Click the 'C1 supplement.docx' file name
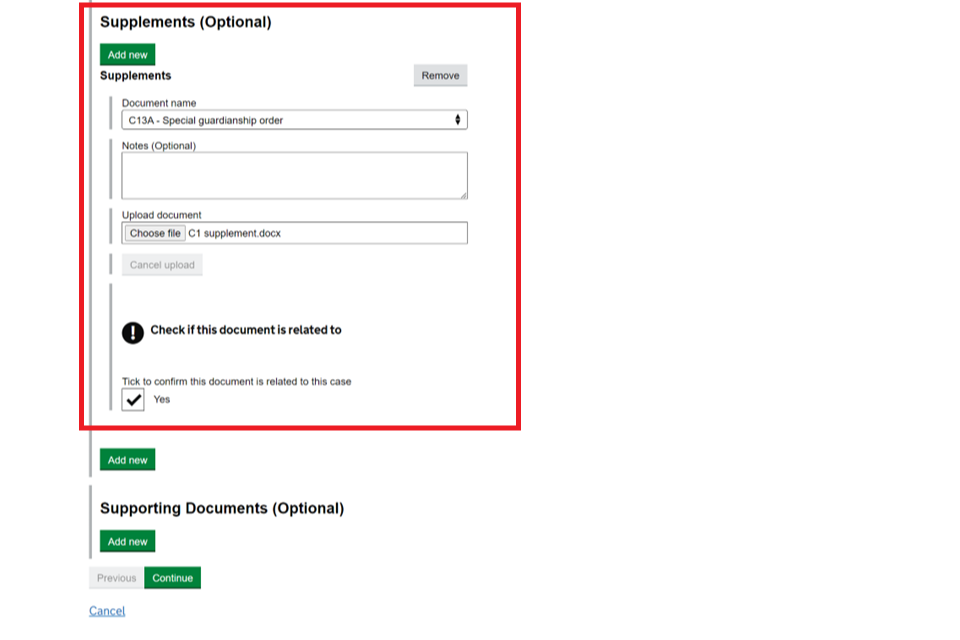Screen dimensions: 960x640 coord(235,233)
